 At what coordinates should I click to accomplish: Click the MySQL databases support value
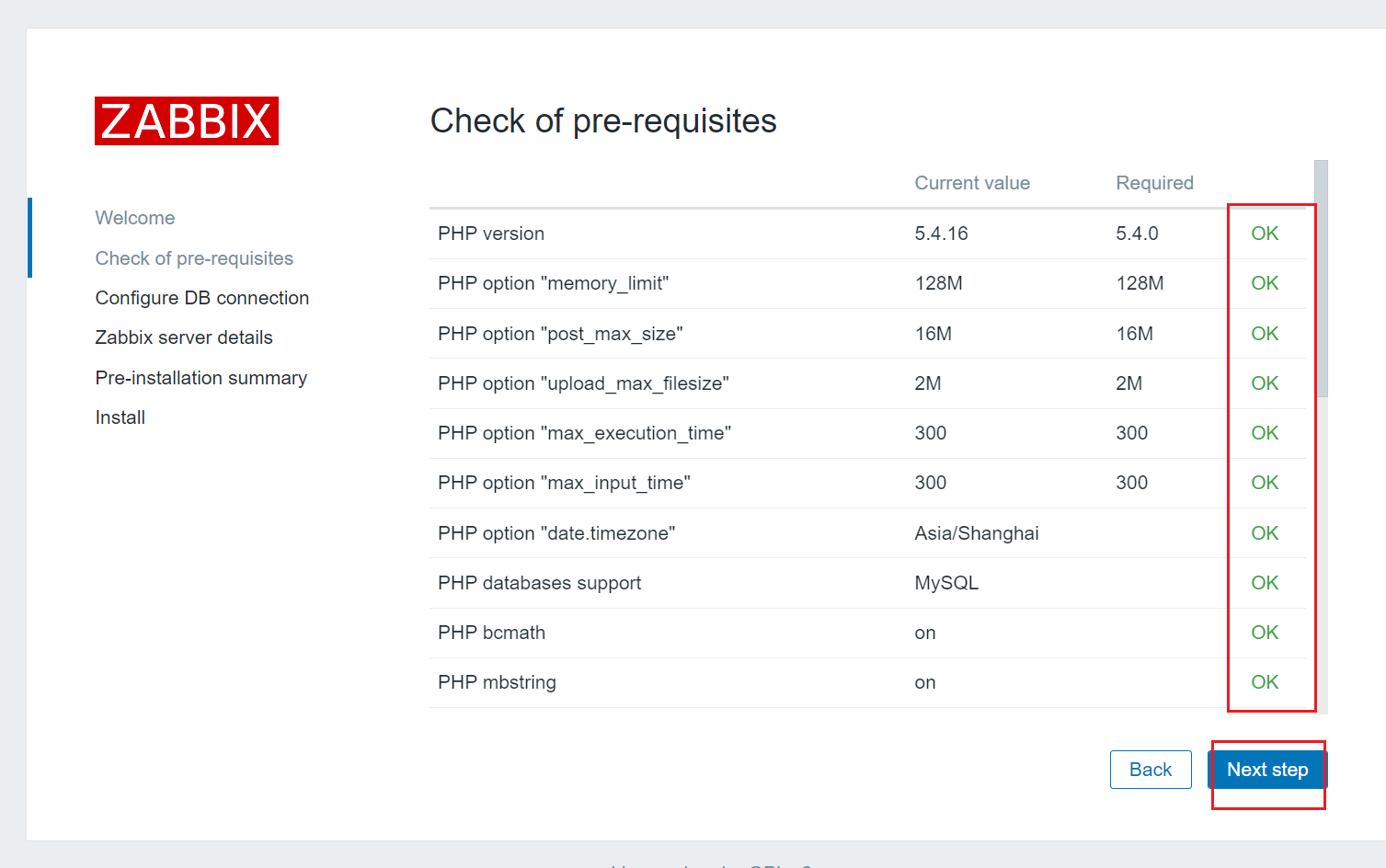pyautogui.click(x=946, y=583)
